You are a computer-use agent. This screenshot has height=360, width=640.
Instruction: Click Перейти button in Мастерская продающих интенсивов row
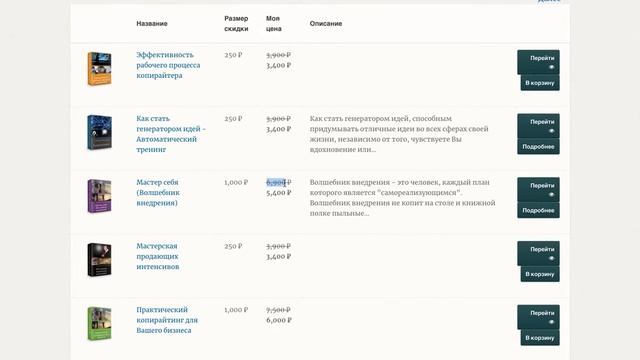tap(538, 253)
